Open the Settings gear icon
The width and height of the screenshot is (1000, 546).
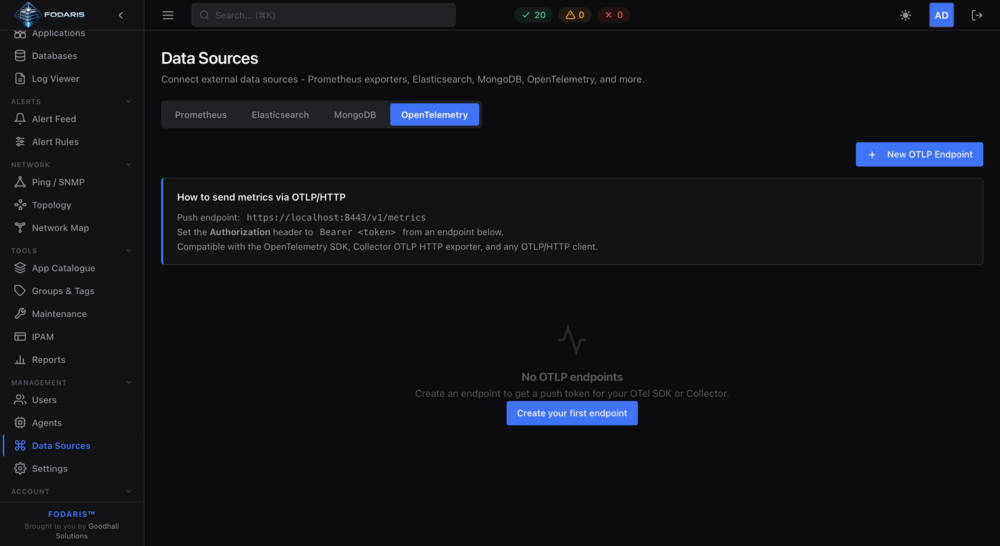pos(20,469)
